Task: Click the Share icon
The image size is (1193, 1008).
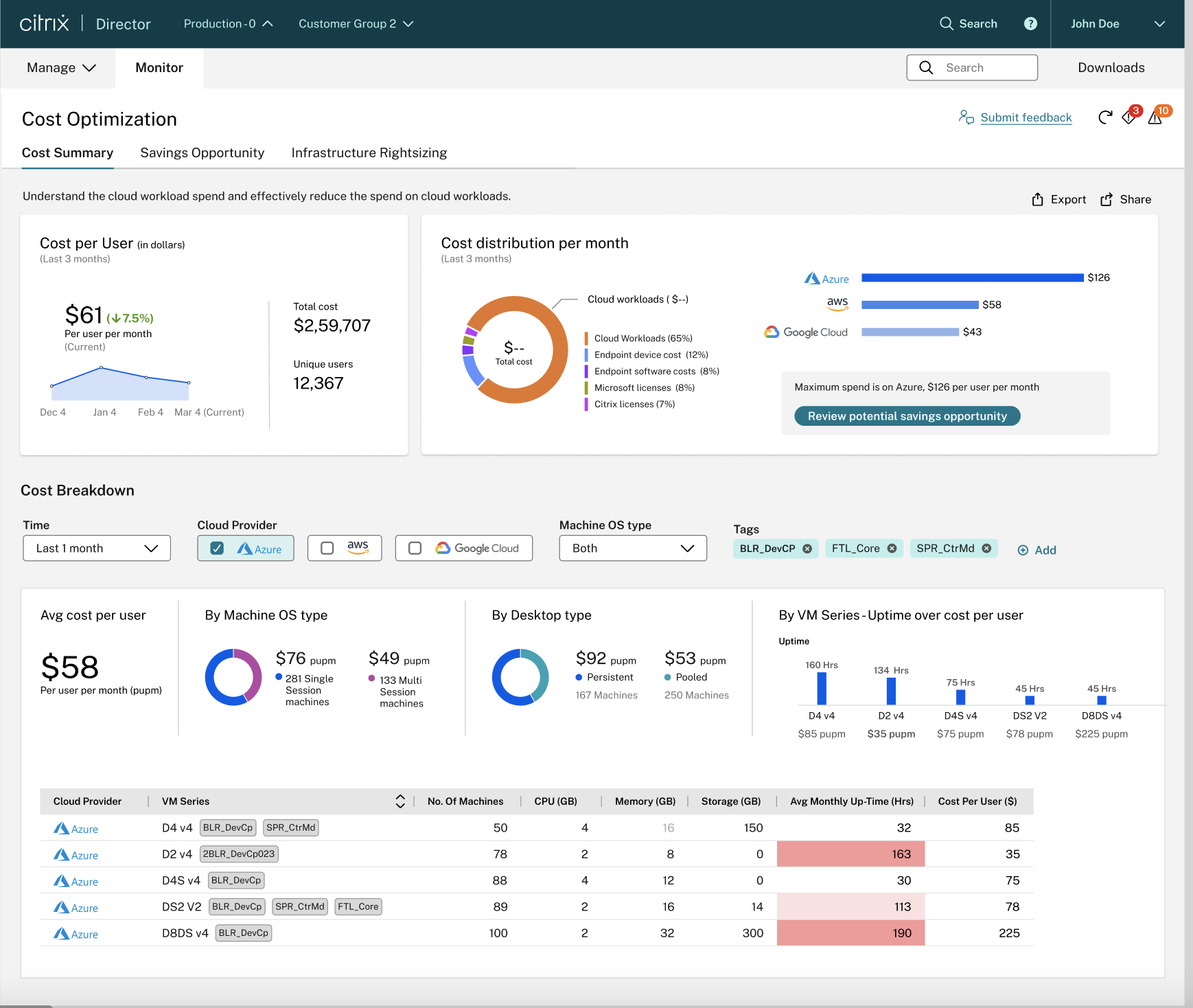Action: [1107, 200]
